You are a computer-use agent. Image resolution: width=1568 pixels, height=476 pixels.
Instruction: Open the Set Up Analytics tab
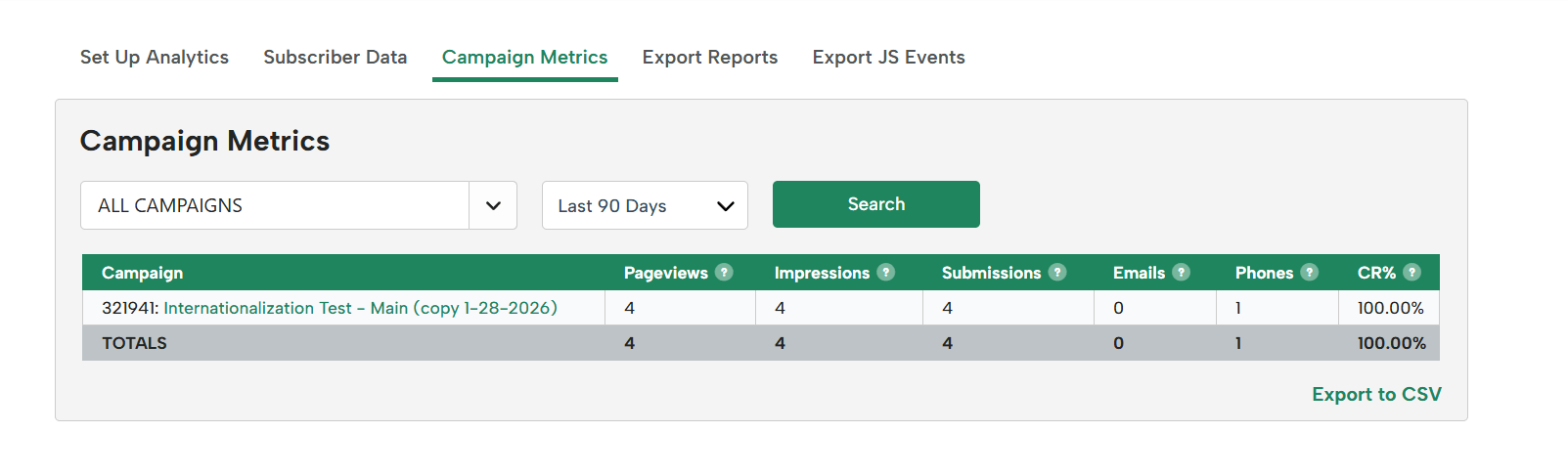(155, 57)
